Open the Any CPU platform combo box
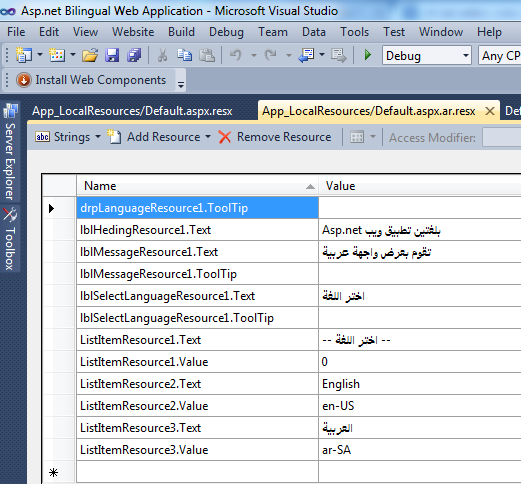Image resolution: width=521 pixels, height=484 pixels. (499, 55)
